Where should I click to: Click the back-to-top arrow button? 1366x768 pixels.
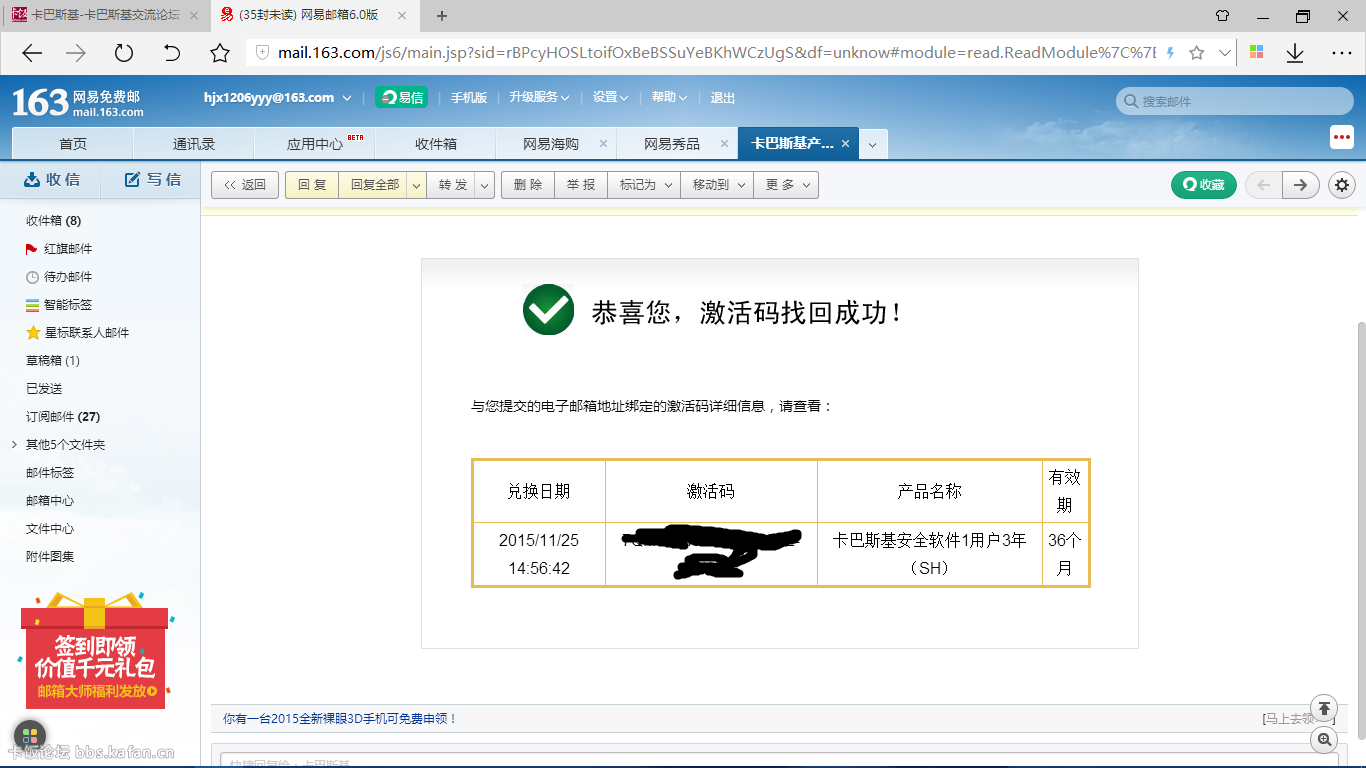pos(1324,707)
